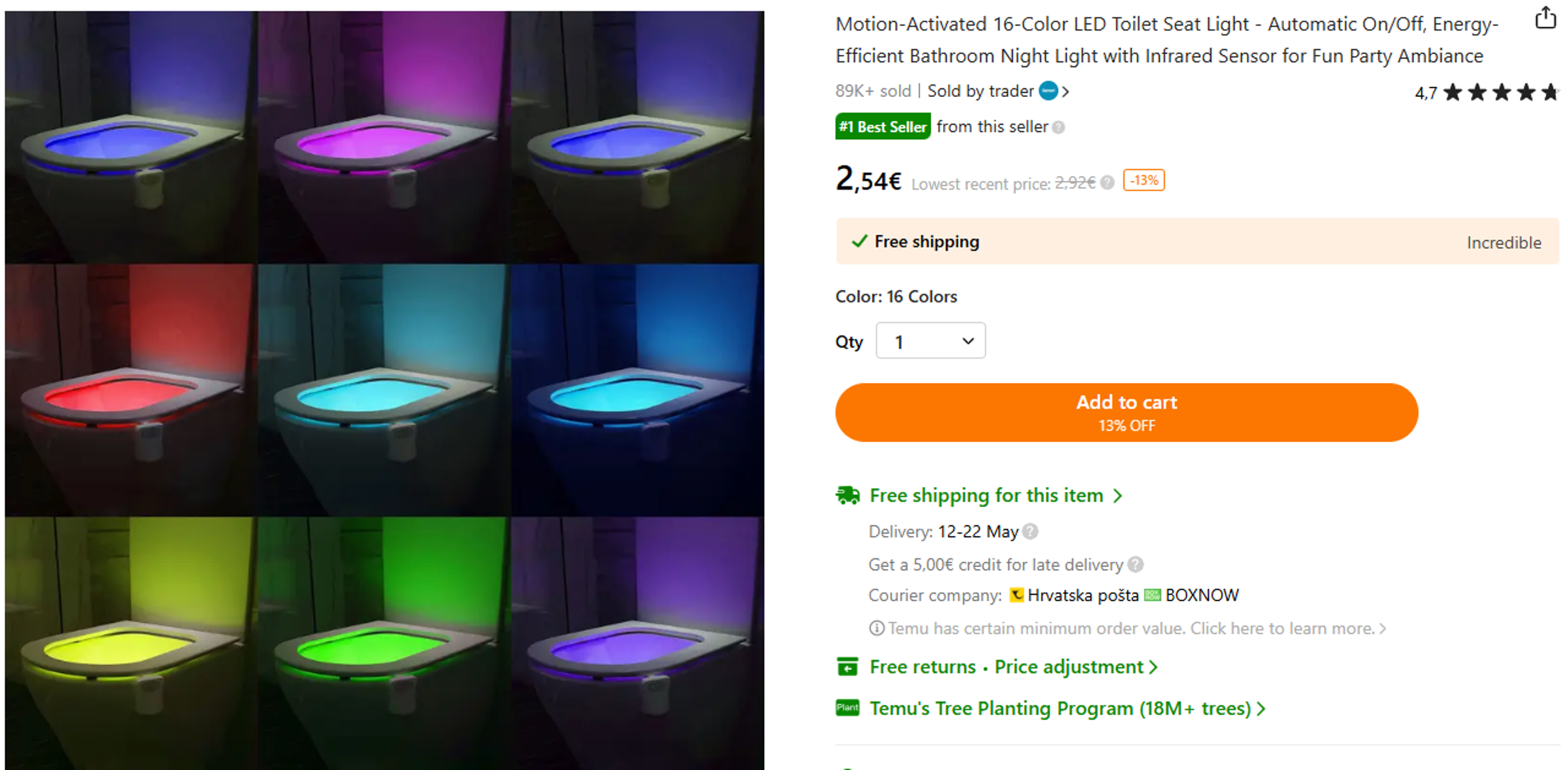
Task: Open Temu's Tree Planting Program link
Action: tap(1066, 709)
